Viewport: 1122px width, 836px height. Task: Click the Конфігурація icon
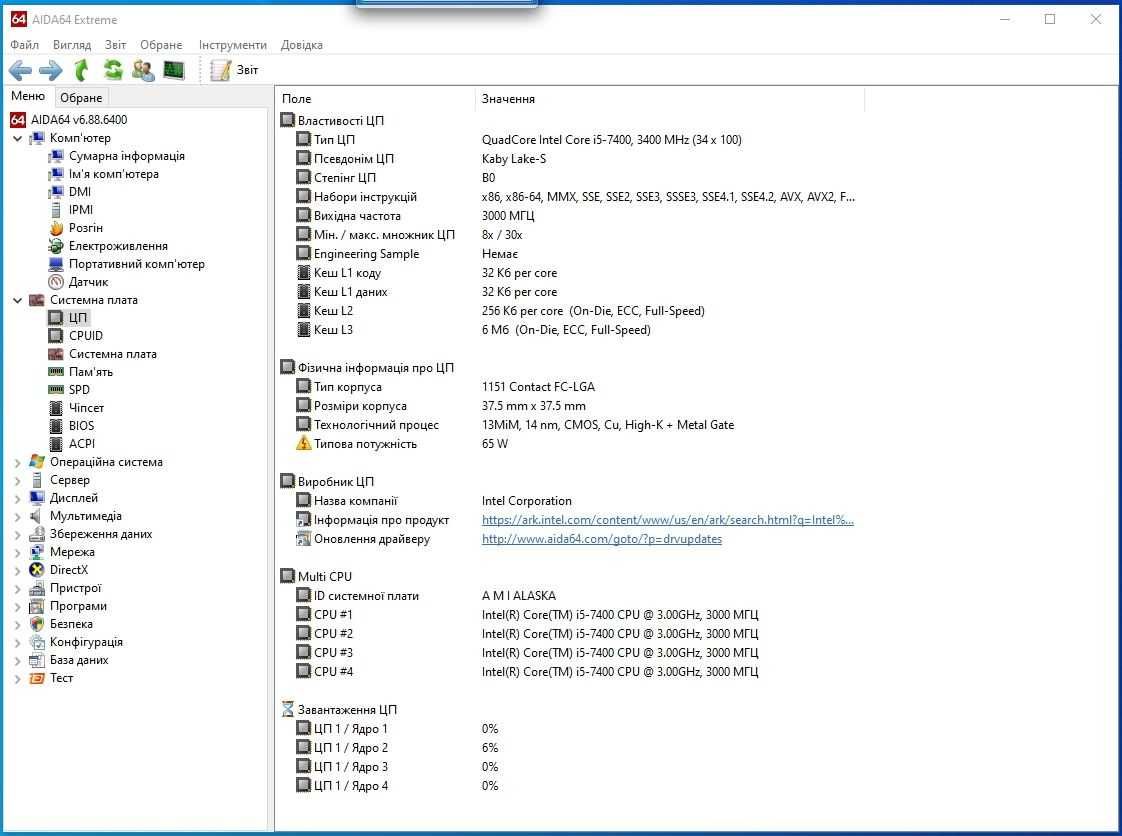(x=36, y=642)
